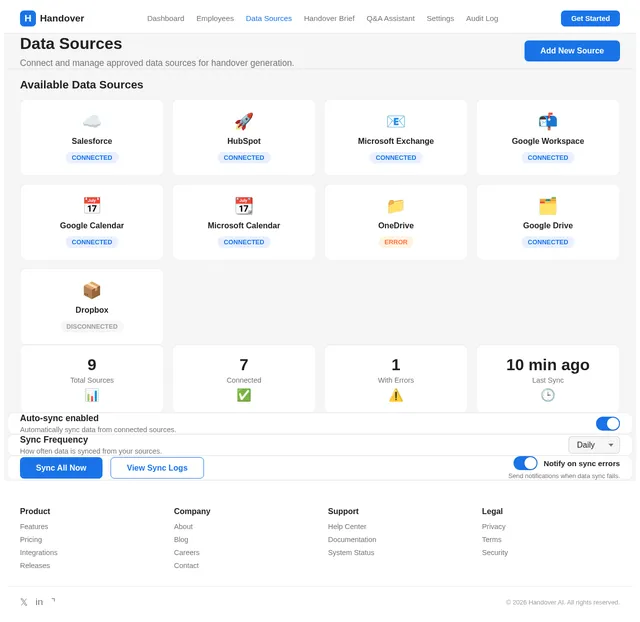The height and width of the screenshot is (622, 640).
Task: Click the '1' With Errors value
Action: (x=396, y=365)
